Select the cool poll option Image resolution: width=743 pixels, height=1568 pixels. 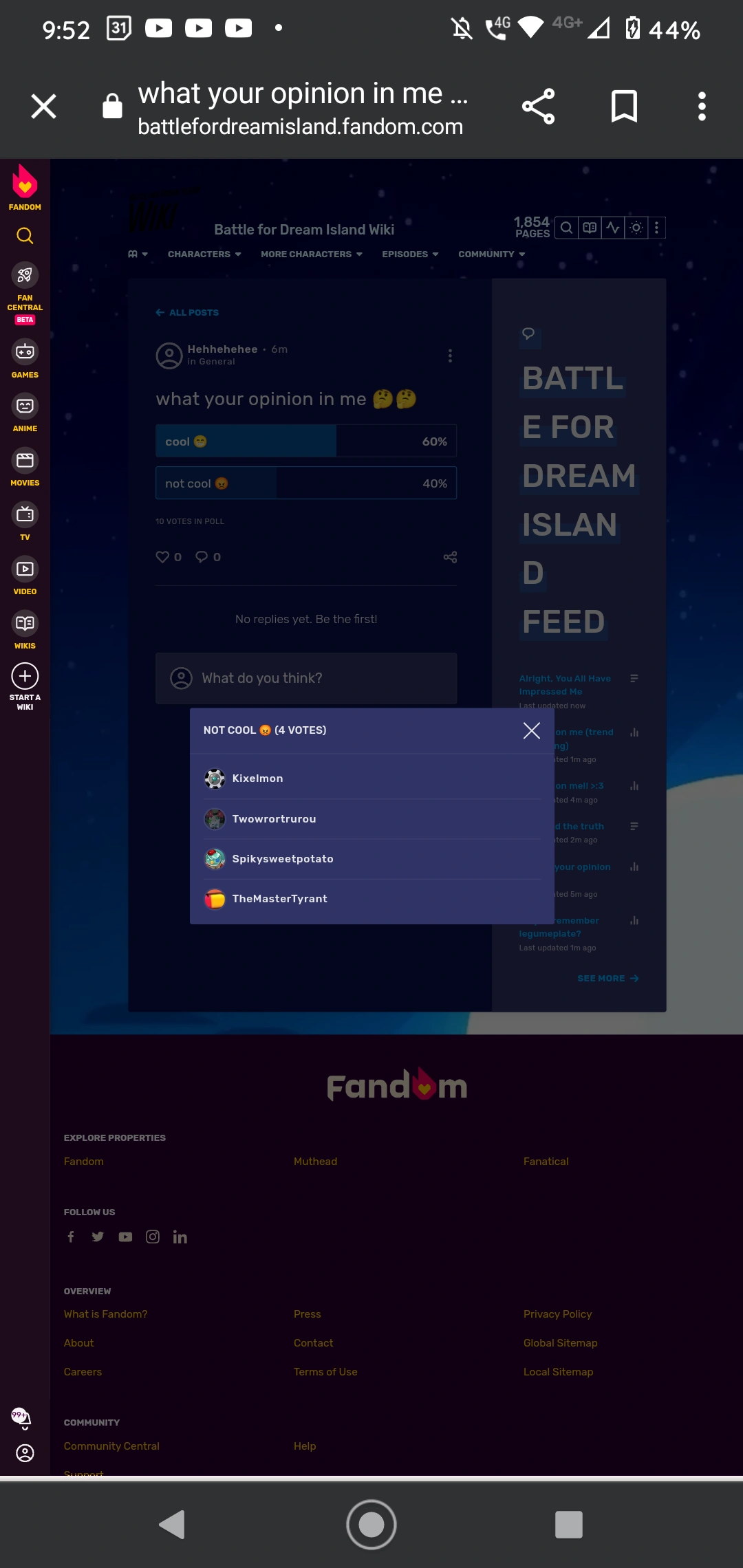click(306, 442)
